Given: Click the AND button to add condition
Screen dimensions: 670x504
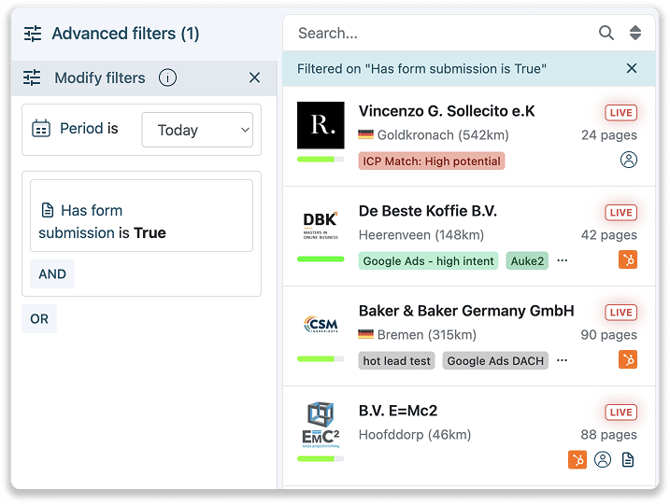Looking at the screenshot, I should click(x=52, y=274).
